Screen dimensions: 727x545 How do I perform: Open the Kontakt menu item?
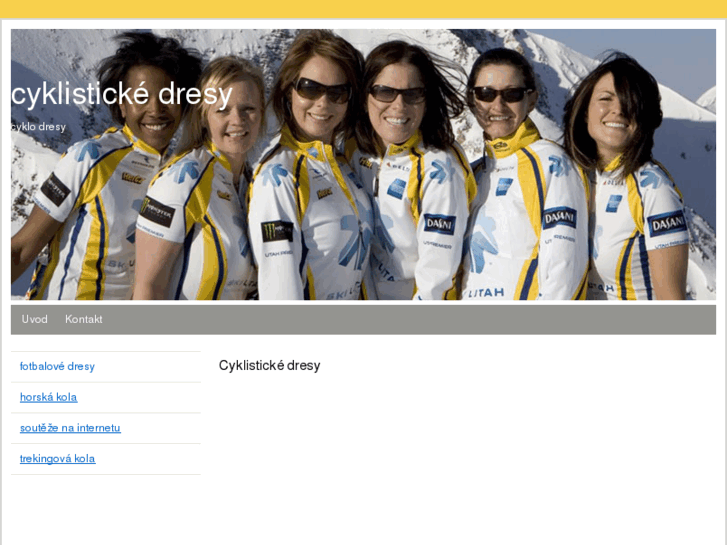click(83, 319)
